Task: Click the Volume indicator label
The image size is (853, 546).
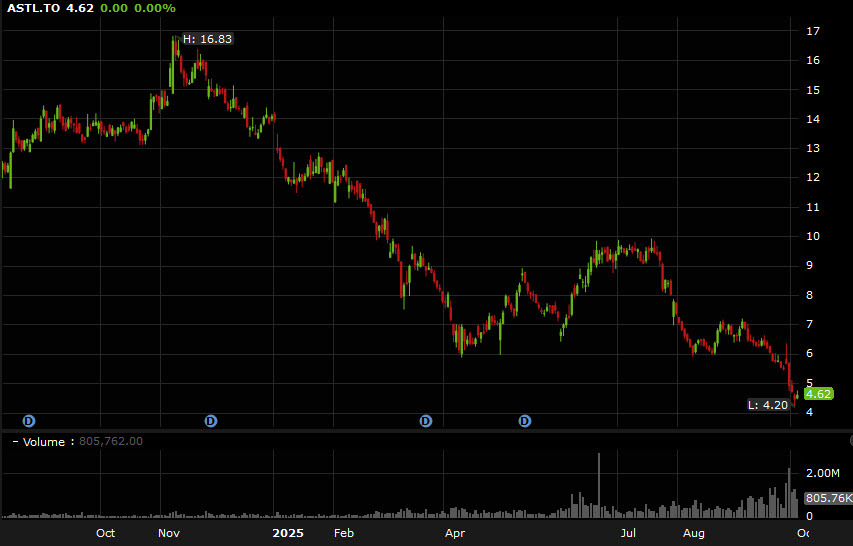Action: pyautogui.click(x=45, y=442)
